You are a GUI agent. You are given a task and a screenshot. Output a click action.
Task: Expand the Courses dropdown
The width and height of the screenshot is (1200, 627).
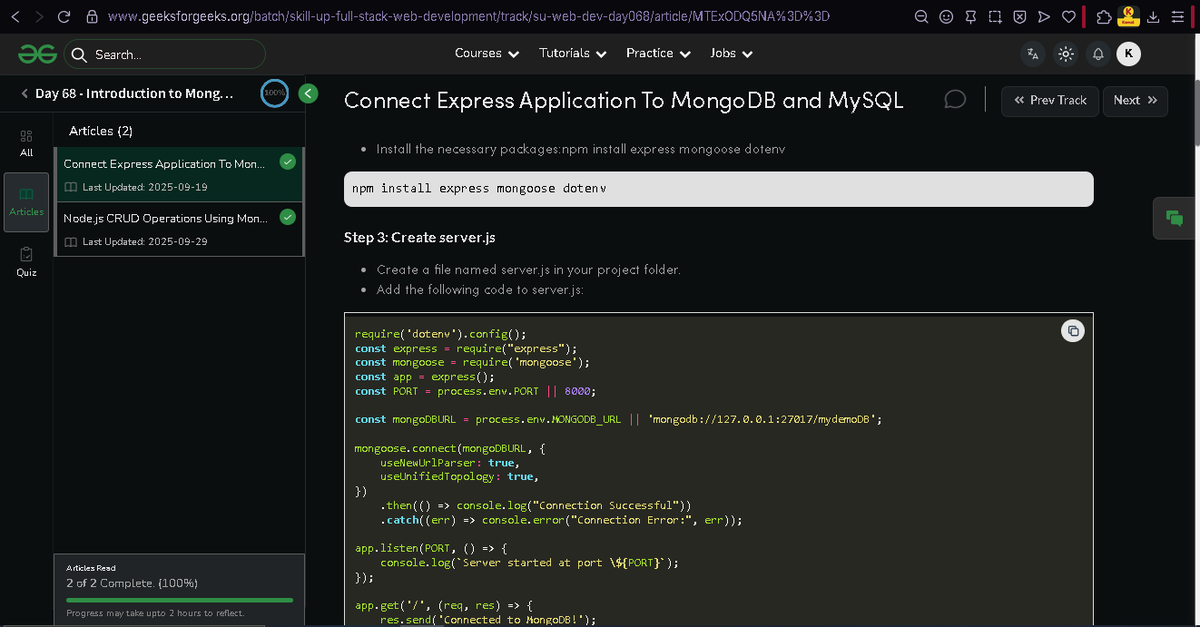coord(487,54)
